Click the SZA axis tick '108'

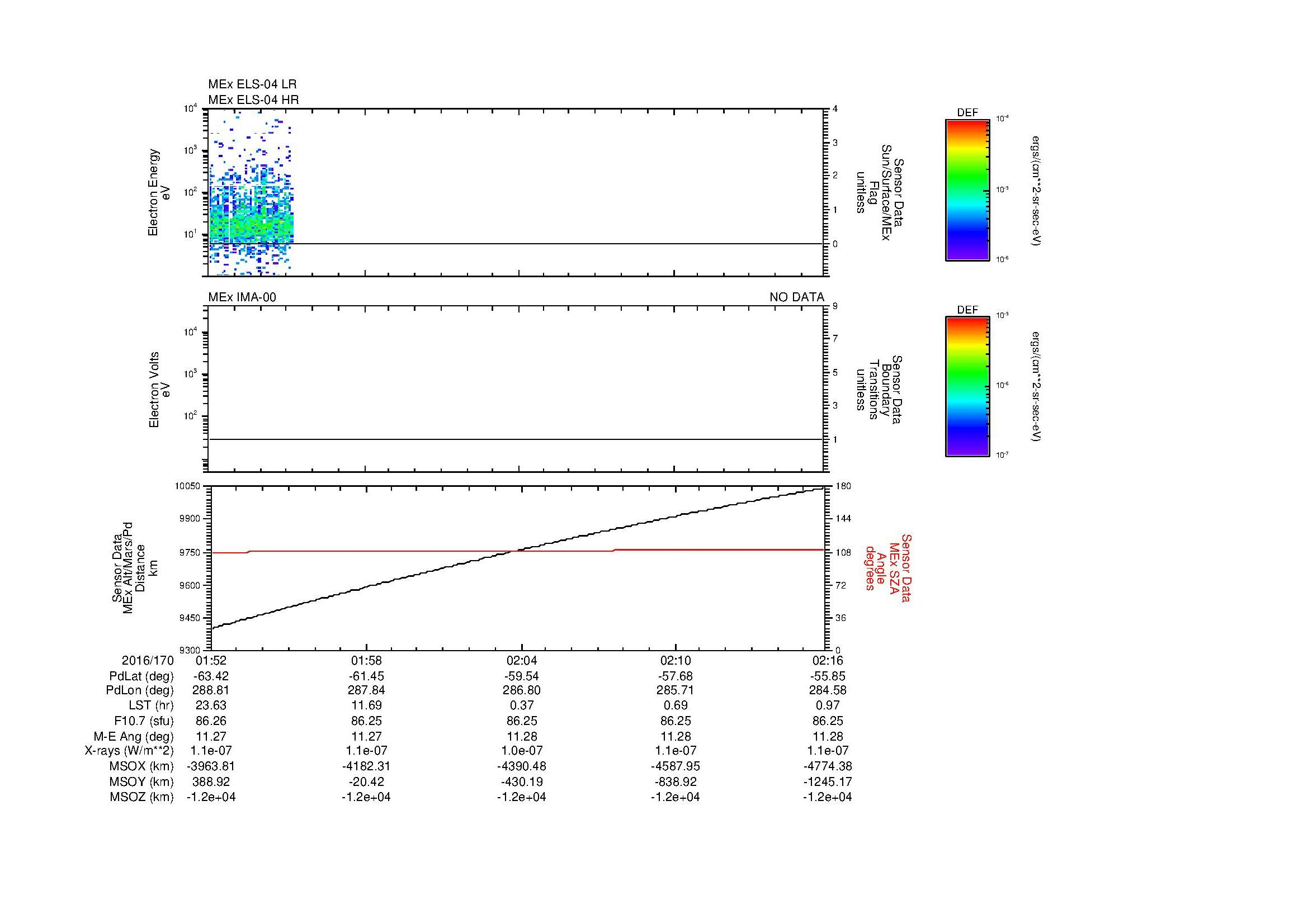pyautogui.click(x=843, y=552)
